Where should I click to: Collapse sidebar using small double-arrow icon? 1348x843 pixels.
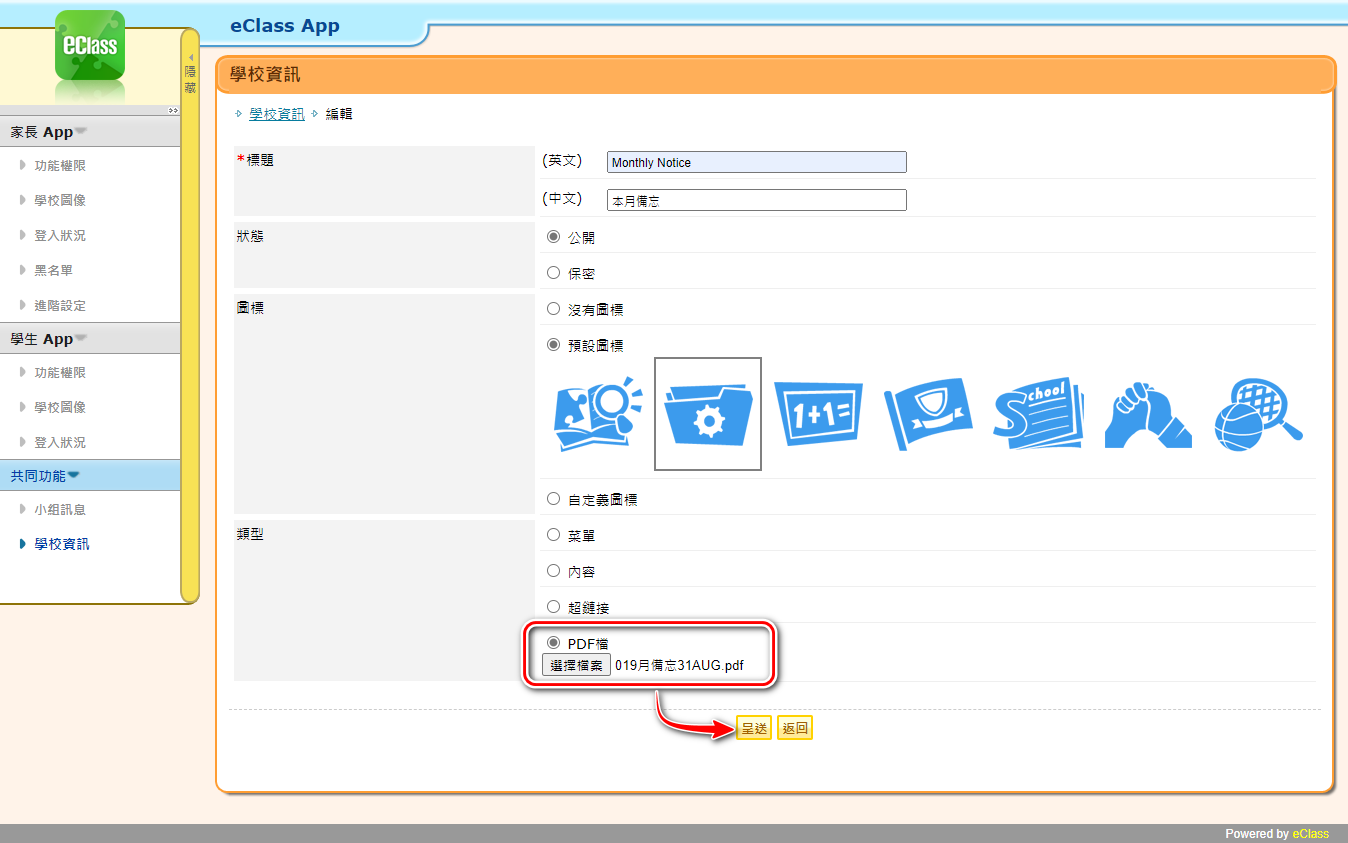pos(173,110)
